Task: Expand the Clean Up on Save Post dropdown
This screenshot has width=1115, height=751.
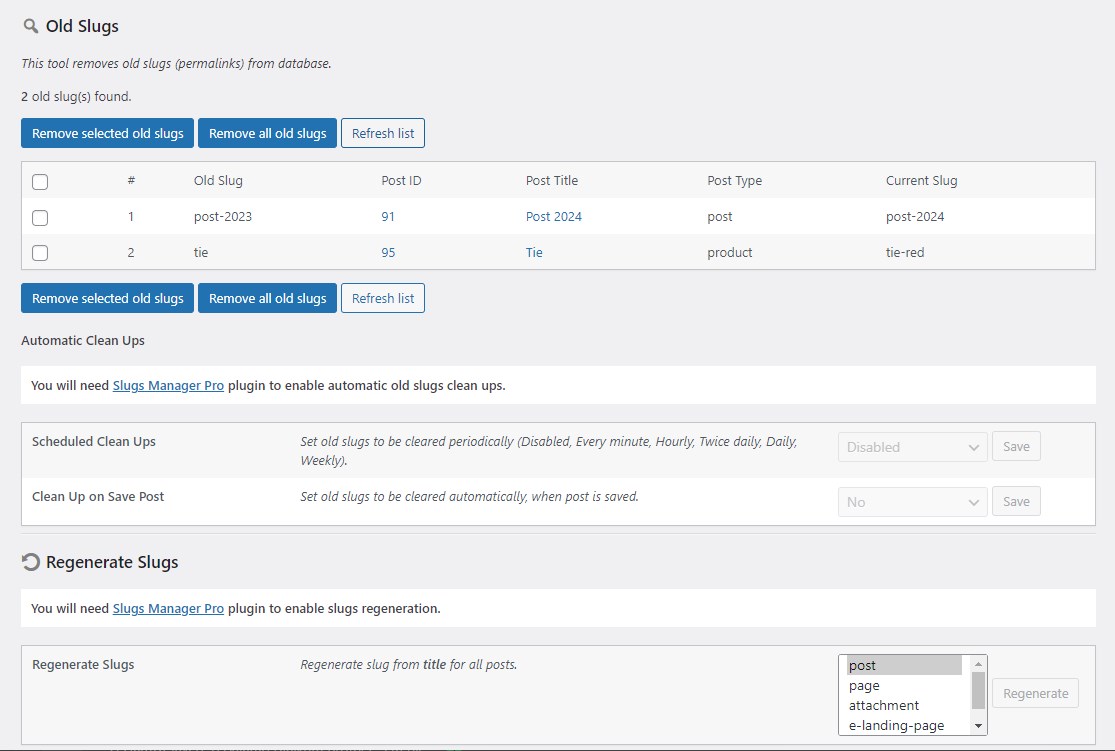Action: [x=912, y=502]
